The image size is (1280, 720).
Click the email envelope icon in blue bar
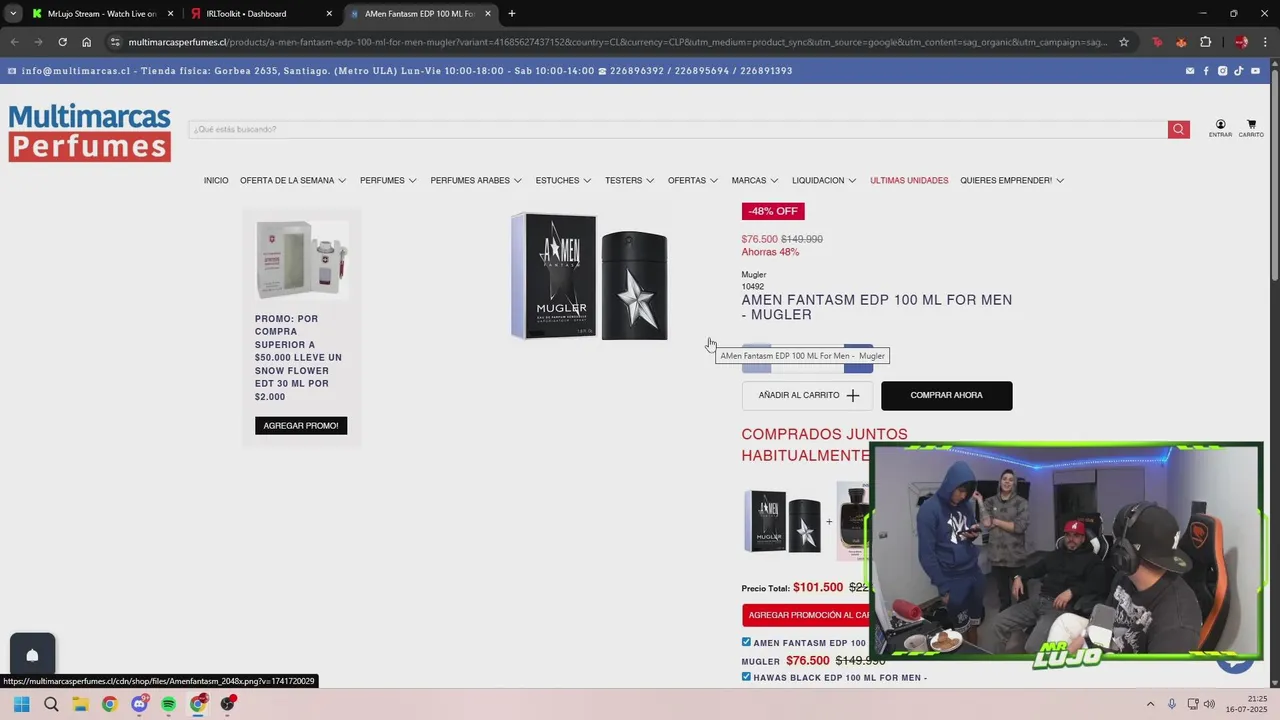(x=1190, y=71)
